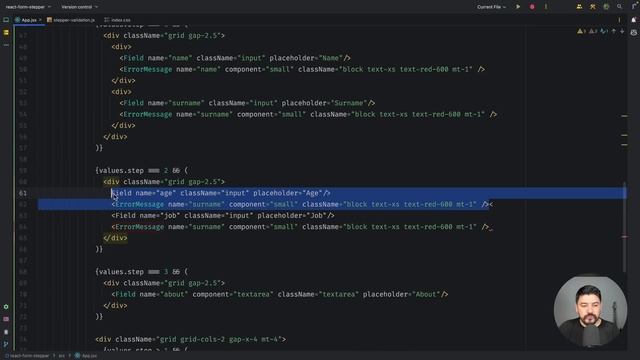Run the current file with play button
The image size is (640, 360).
coord(518,7)
